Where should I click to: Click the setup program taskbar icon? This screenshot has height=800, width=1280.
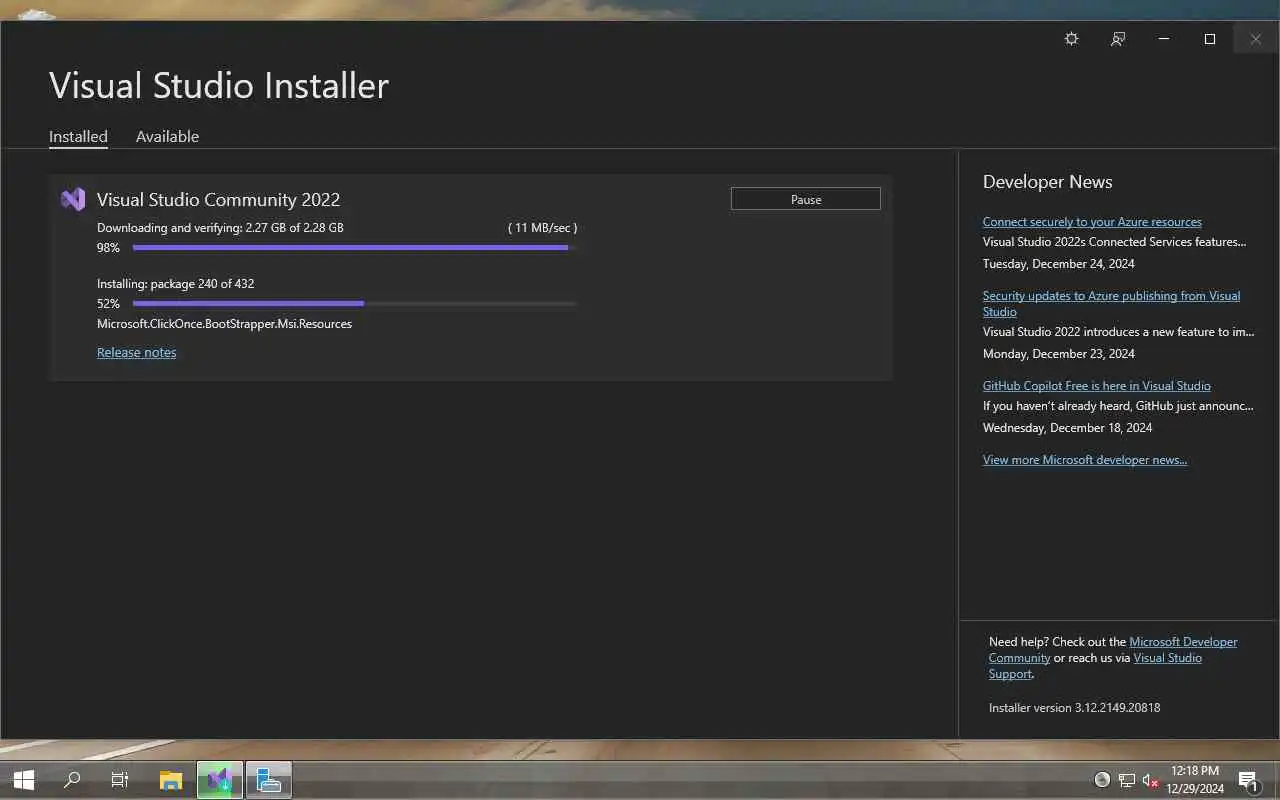click(x=269, y=780)
